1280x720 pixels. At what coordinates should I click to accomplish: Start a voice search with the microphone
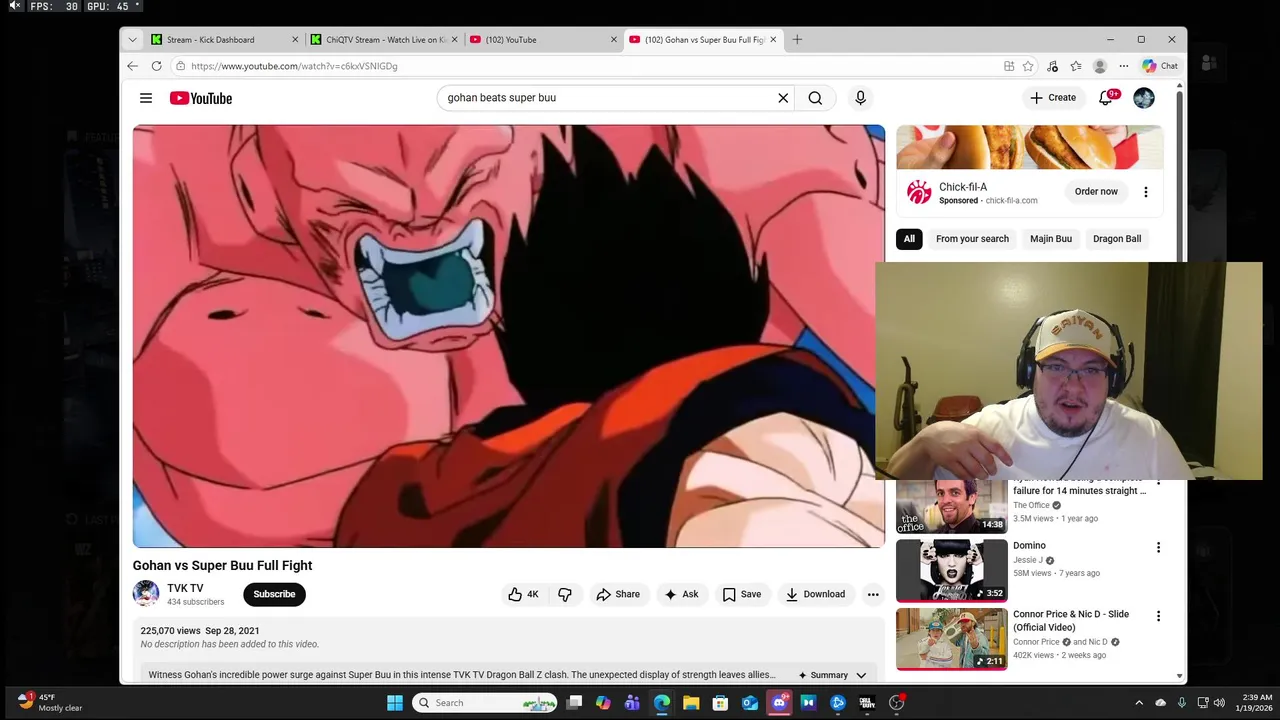pos(860,98)
